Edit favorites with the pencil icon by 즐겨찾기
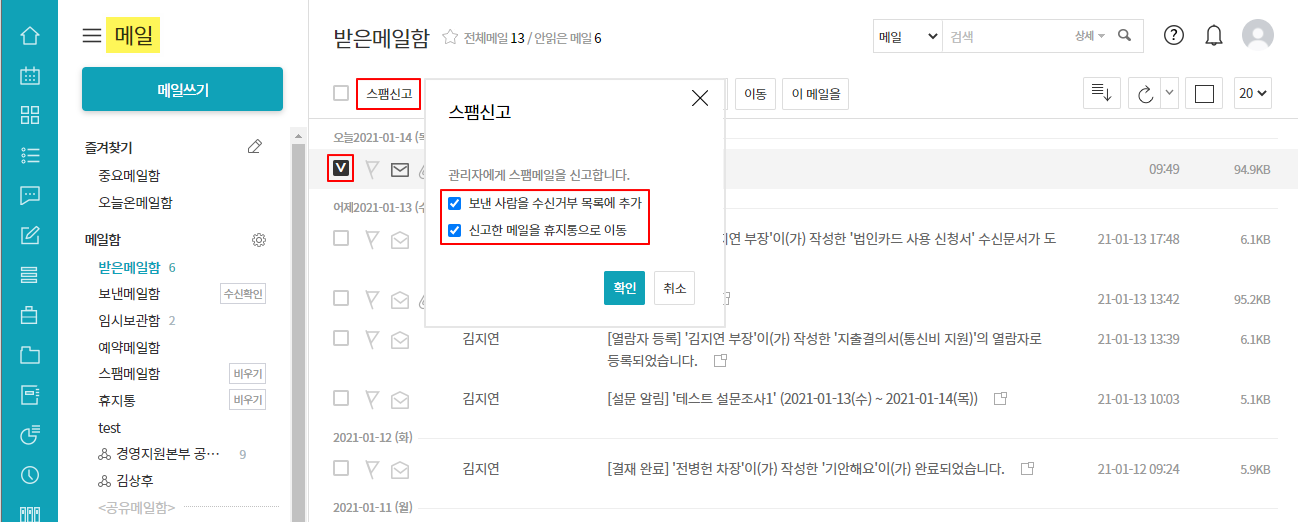The height and width of the screenshot is (522, 1298). [255, 147]
